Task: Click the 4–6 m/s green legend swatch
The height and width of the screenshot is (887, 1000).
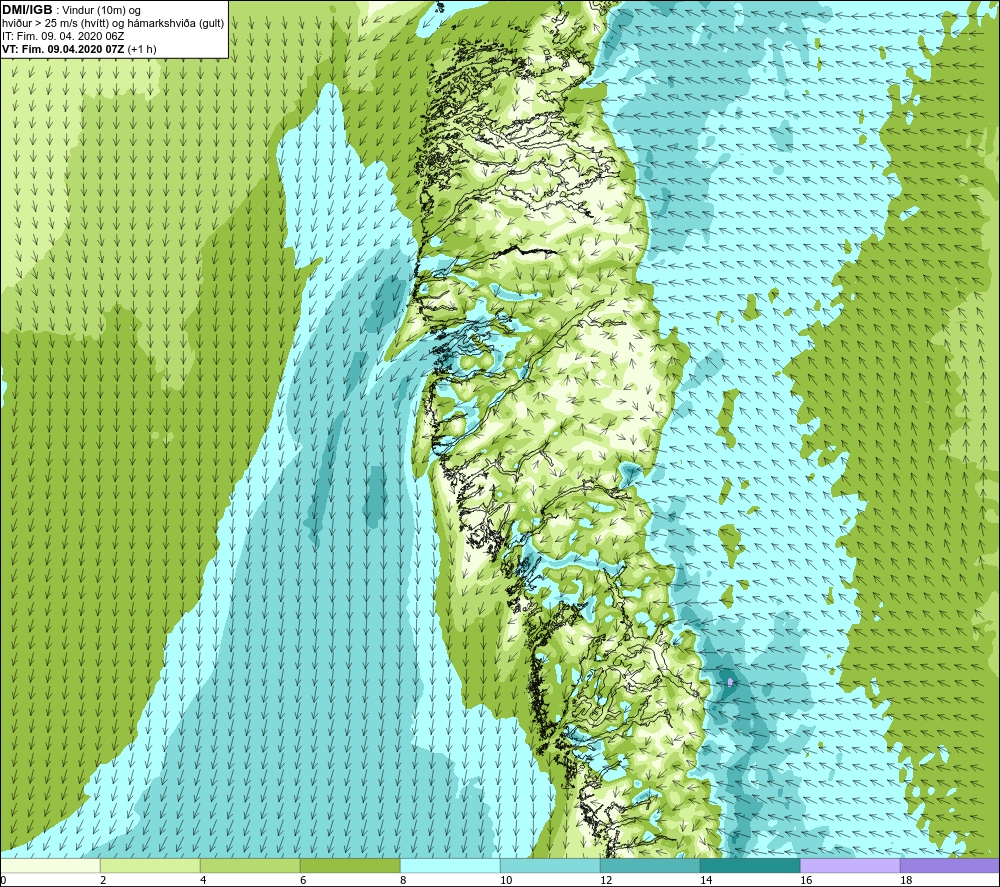Action: coord(250,865)
